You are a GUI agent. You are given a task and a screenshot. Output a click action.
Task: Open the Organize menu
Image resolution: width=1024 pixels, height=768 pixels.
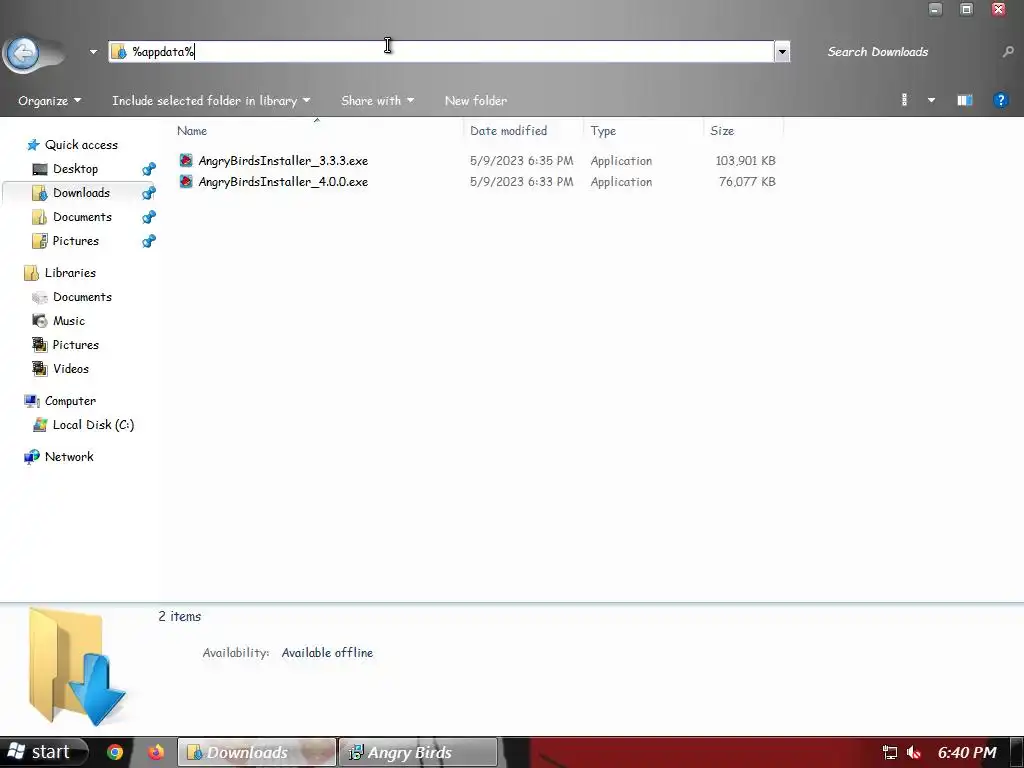(50, 101)
